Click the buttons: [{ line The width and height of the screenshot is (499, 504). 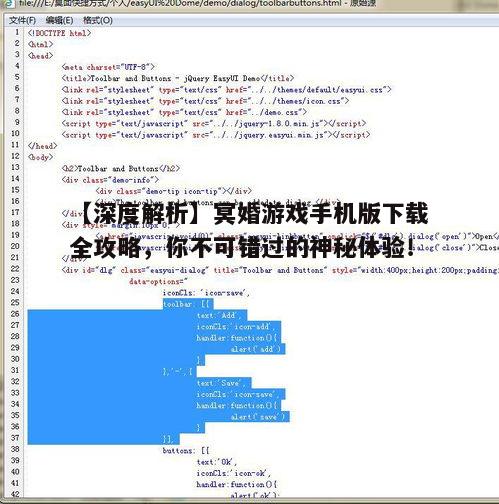pos(186,451)
